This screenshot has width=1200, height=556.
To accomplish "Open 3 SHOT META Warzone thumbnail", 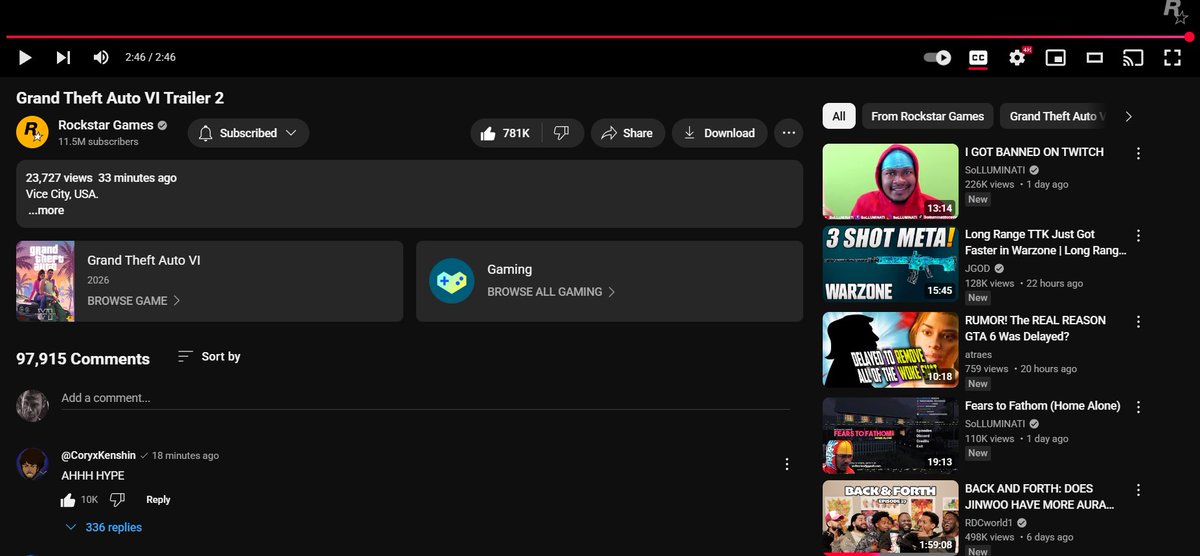I will (890, 266).
